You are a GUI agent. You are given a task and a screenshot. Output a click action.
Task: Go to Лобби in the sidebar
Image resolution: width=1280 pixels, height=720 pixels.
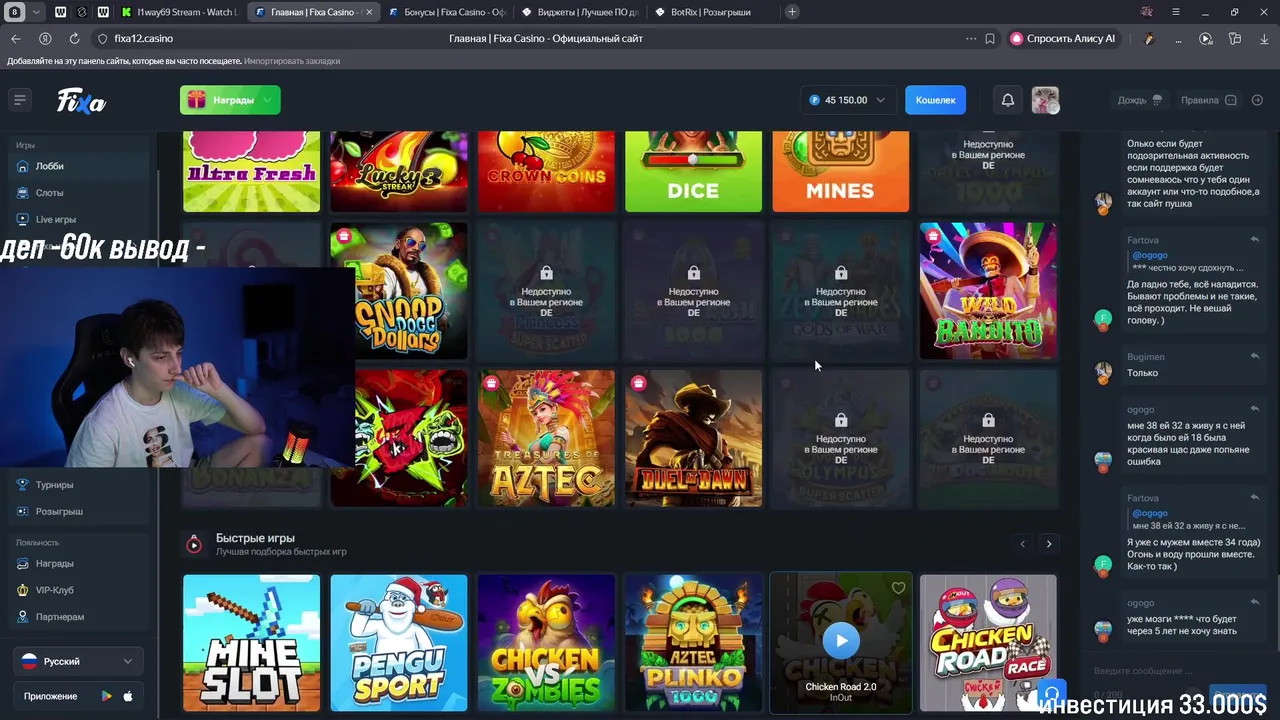[80, 166]
